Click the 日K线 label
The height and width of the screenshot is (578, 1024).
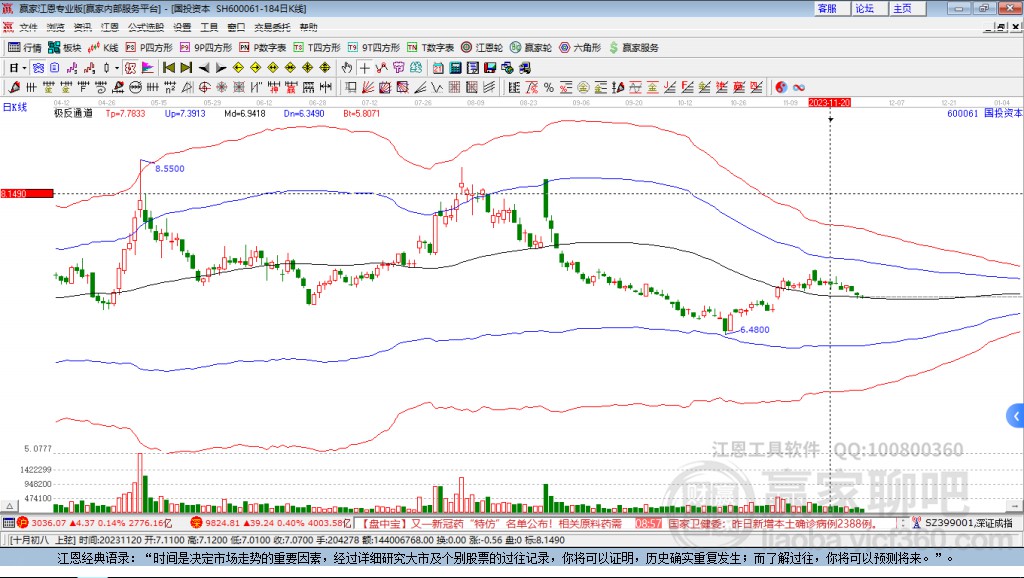pos(15,107)
